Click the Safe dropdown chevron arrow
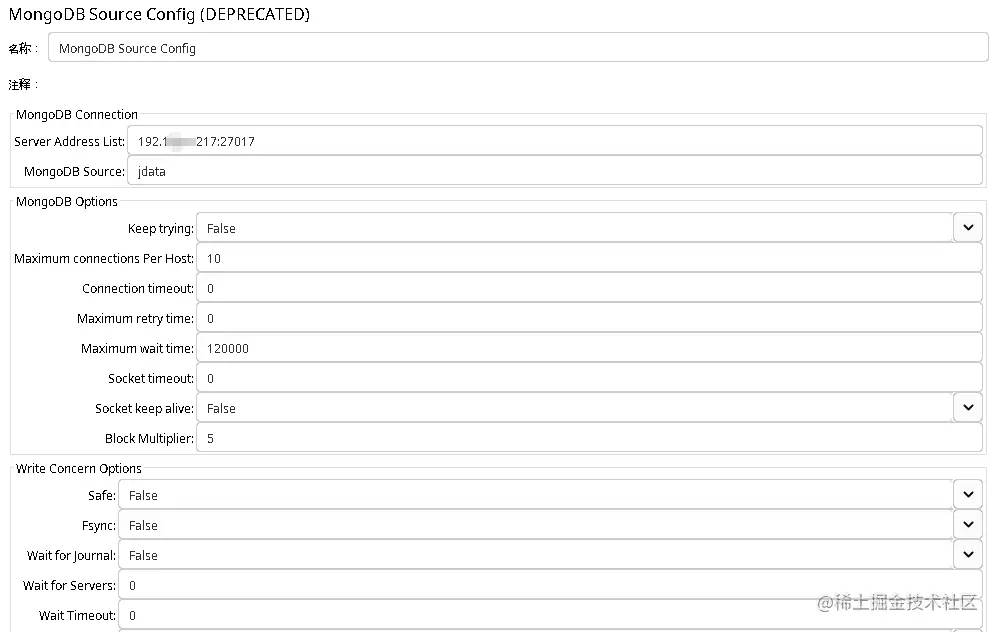The image size is (997, 632). point(966,494)
